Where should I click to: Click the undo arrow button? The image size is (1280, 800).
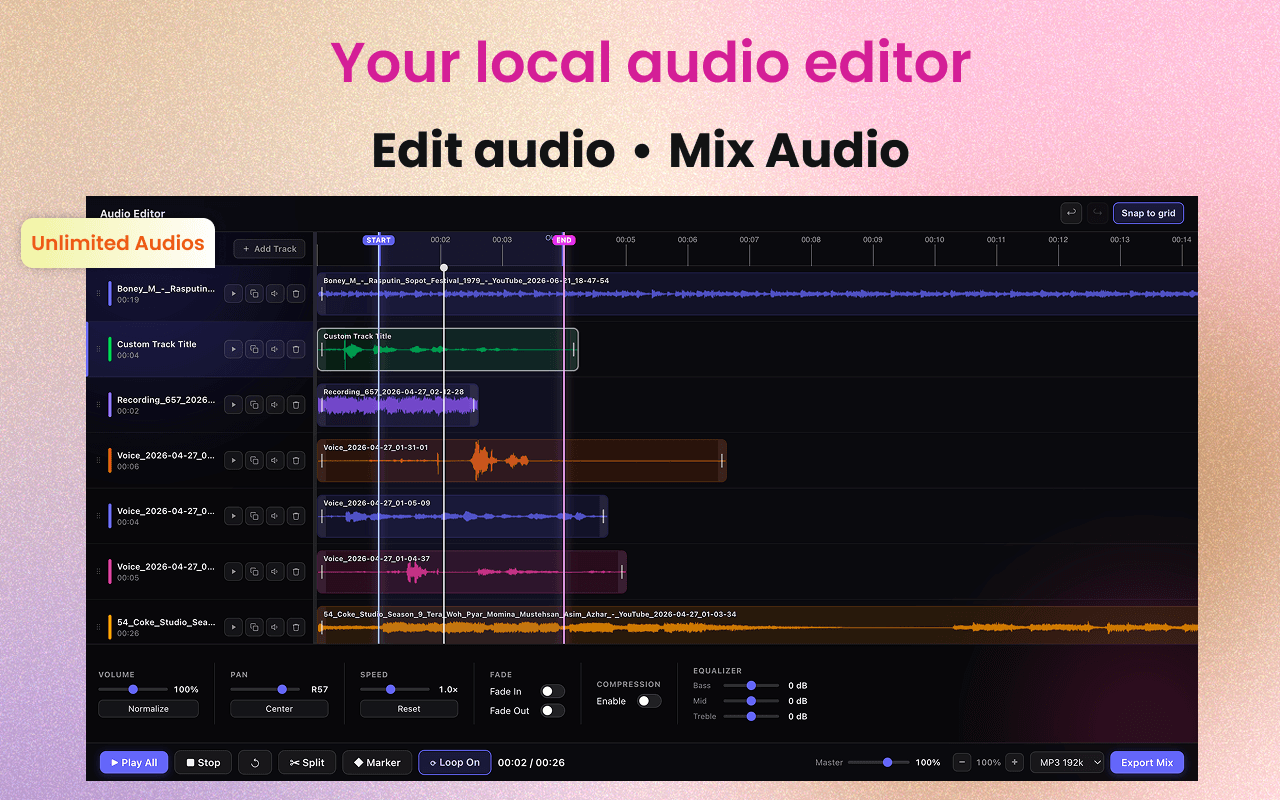1071,213
